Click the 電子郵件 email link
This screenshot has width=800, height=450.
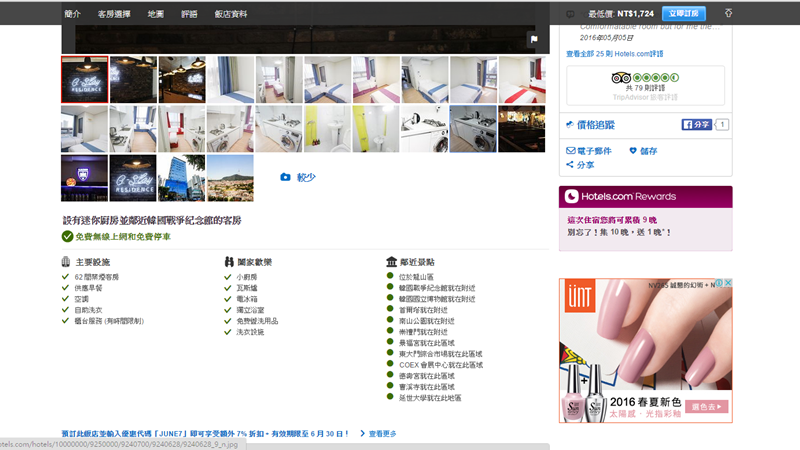[x=594, y=151]
